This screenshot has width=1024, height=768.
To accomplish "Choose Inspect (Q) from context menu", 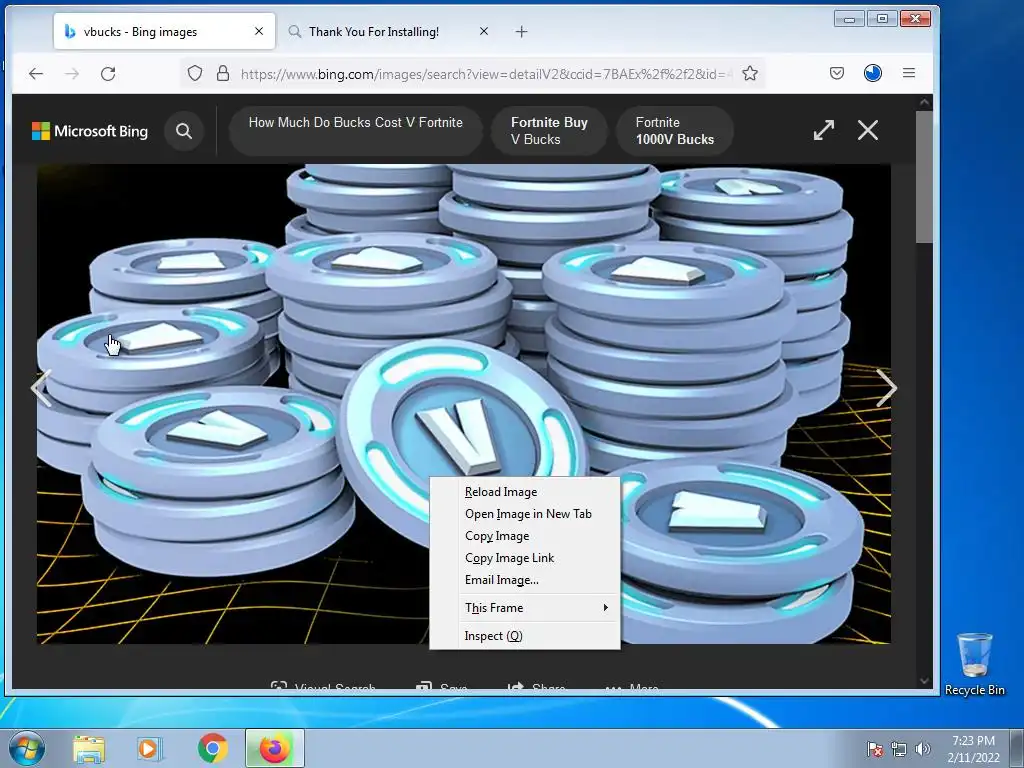I will (x=524, y=636).
